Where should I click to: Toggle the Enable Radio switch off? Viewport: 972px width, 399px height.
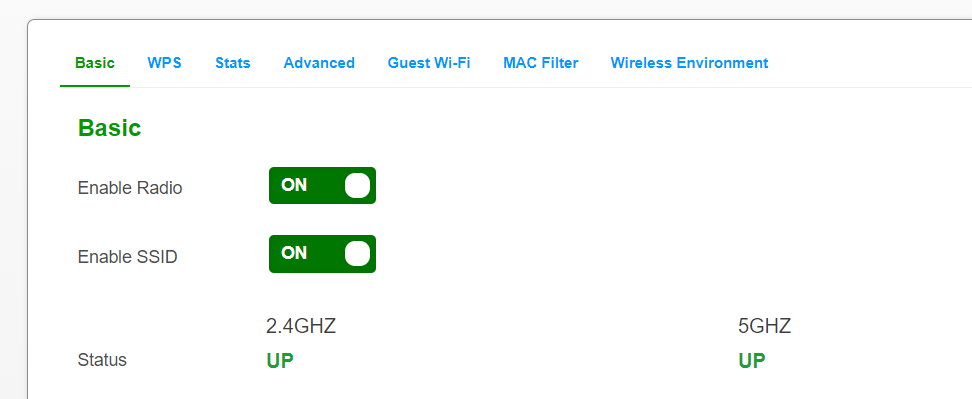pyautogui.click(x=322, y=185)
